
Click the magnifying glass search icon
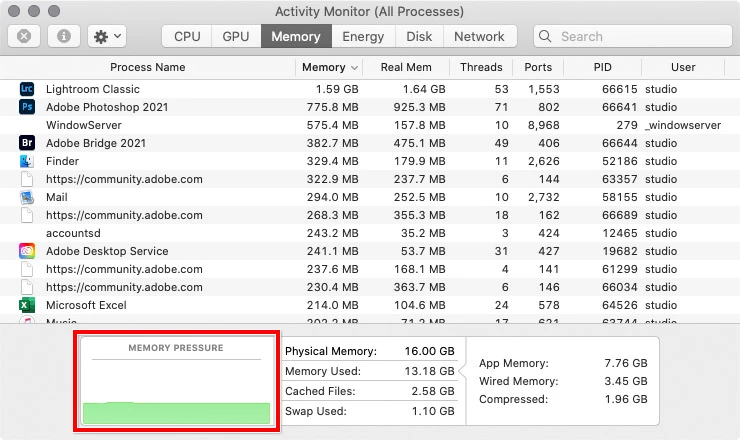click(x=545, y=36)
